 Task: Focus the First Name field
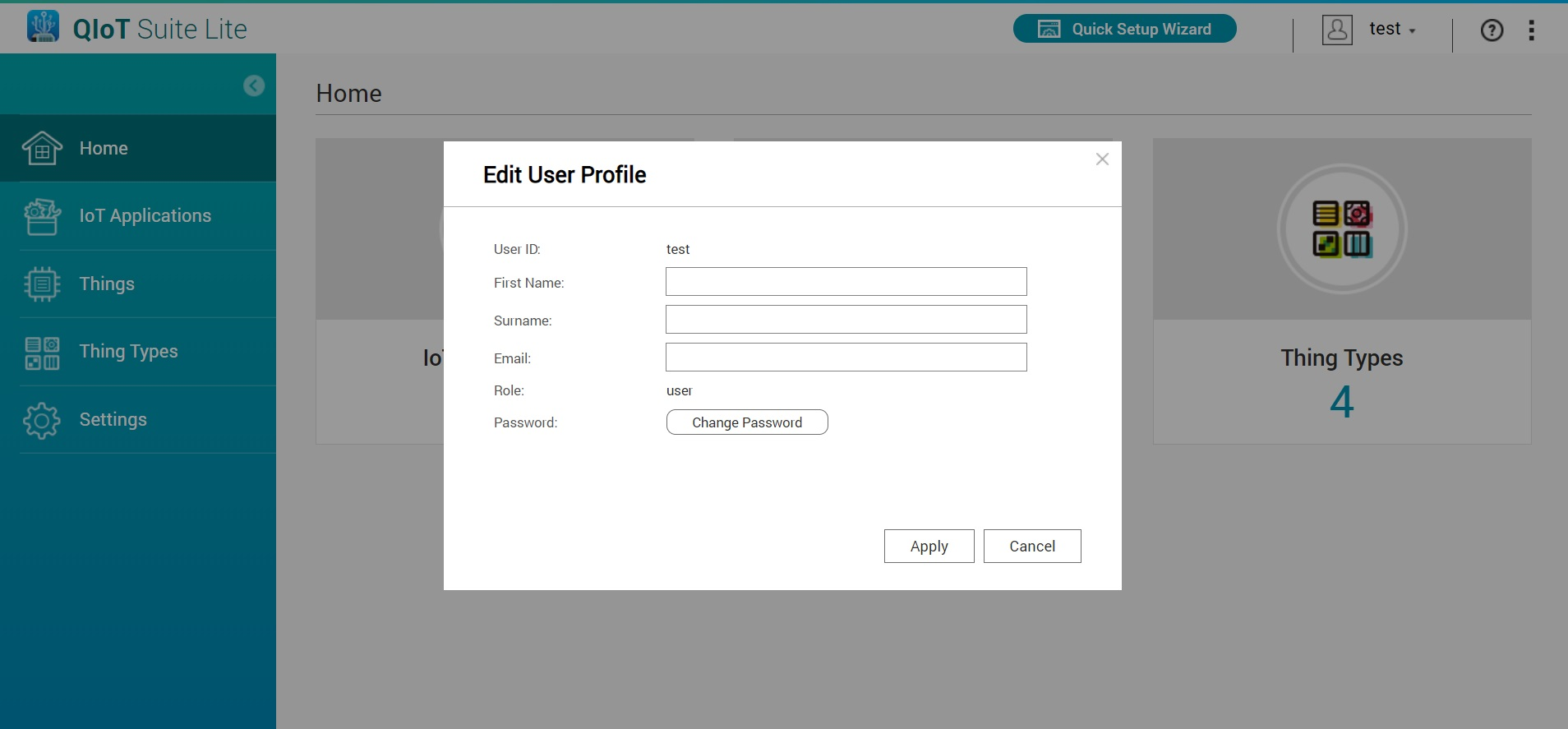(846, 282)
